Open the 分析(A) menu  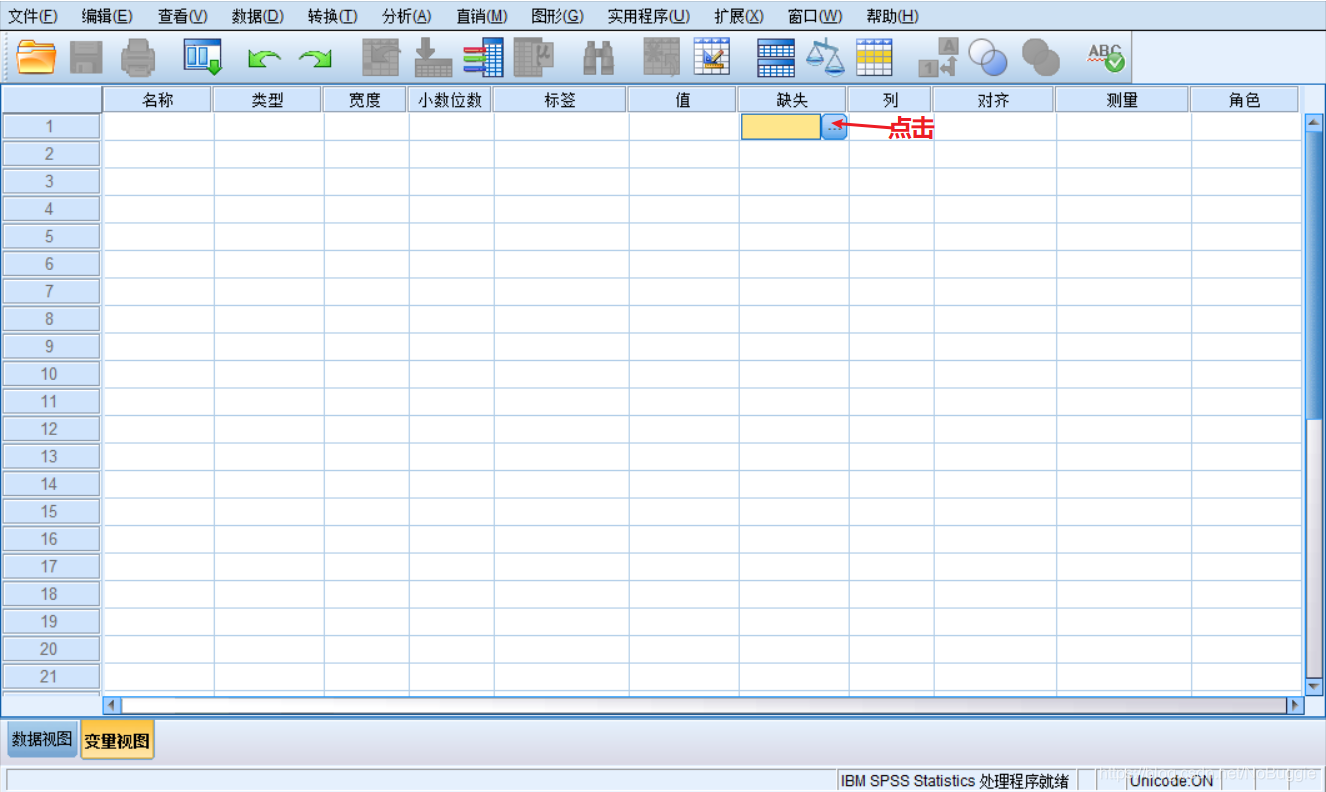[407, 16]
